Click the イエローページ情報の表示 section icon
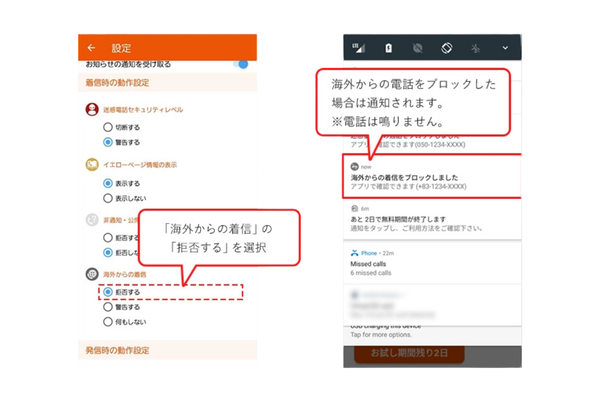Screen dimensions: 600x400 90,164
